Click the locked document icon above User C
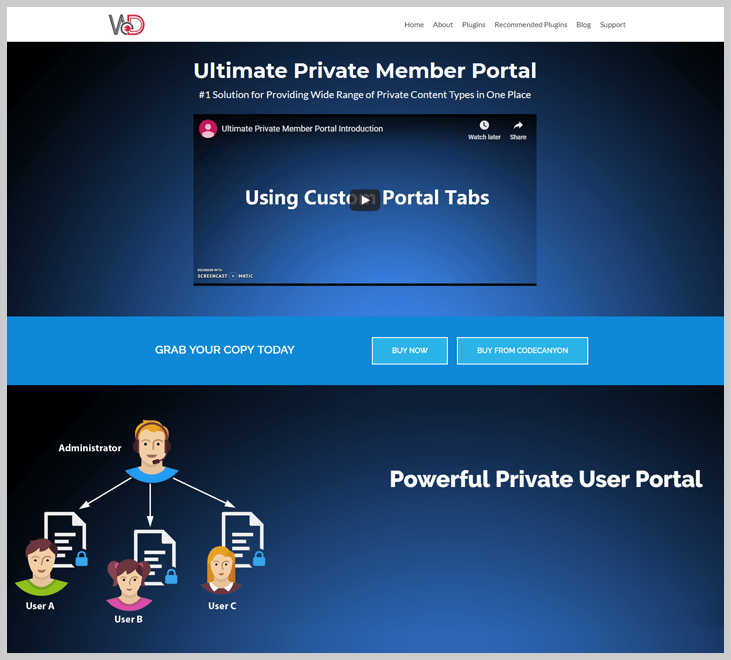The width and height of the screenshot is (731, 660). (243, 539)
